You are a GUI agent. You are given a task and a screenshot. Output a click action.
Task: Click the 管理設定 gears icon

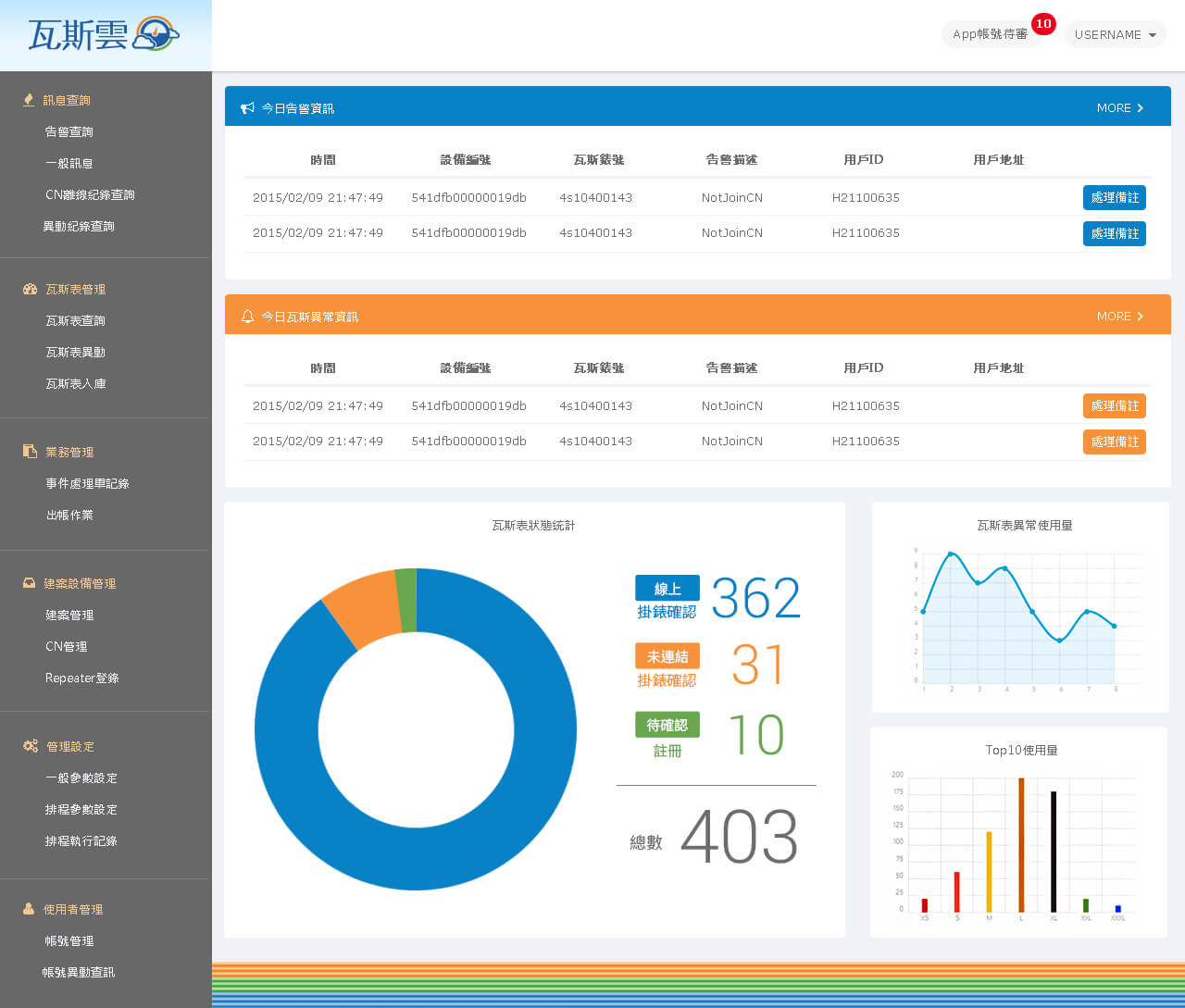click(x=30, y=746)
